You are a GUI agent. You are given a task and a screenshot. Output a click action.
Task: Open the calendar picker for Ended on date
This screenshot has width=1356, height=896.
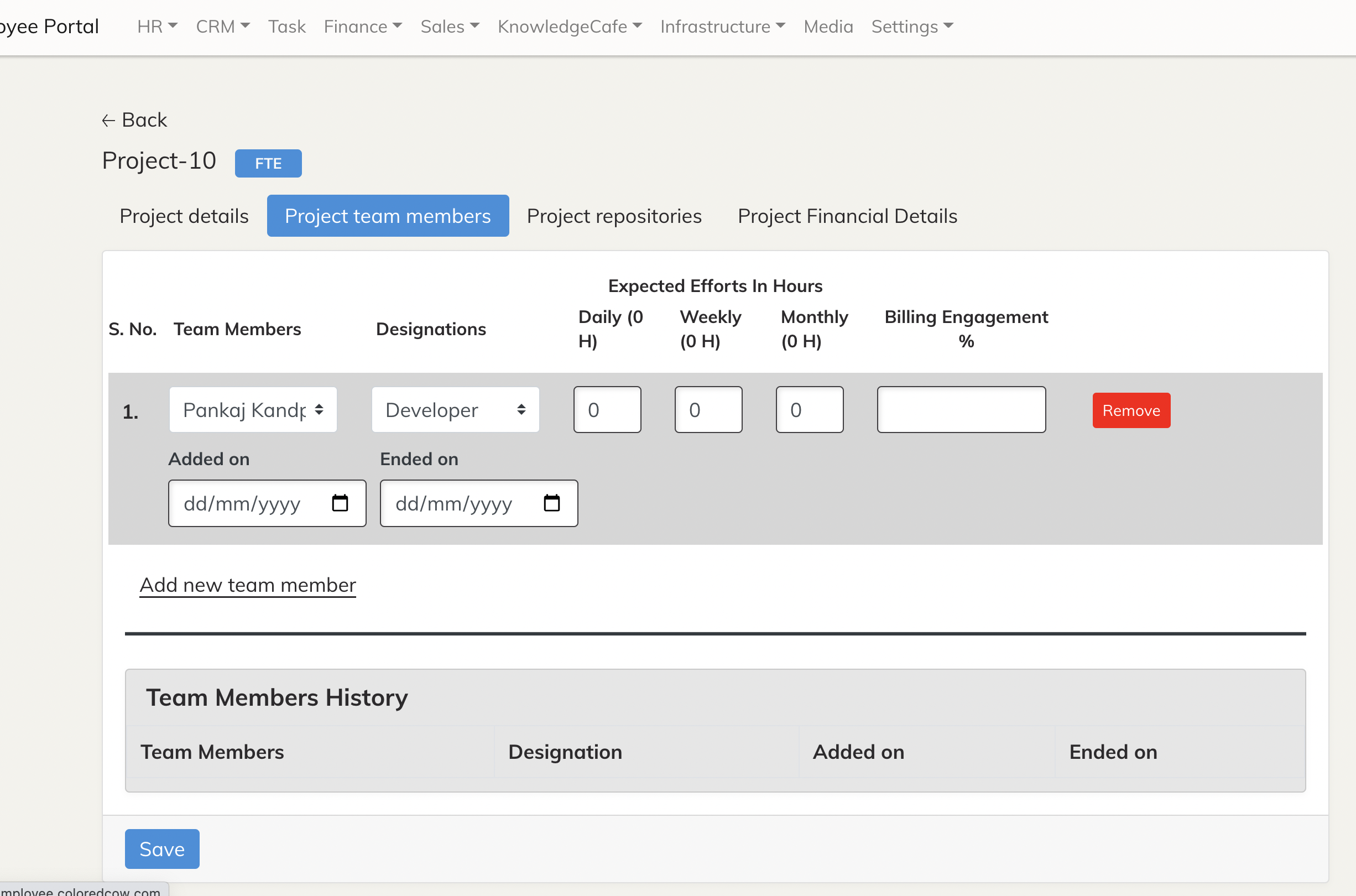[x=551, y=503]
